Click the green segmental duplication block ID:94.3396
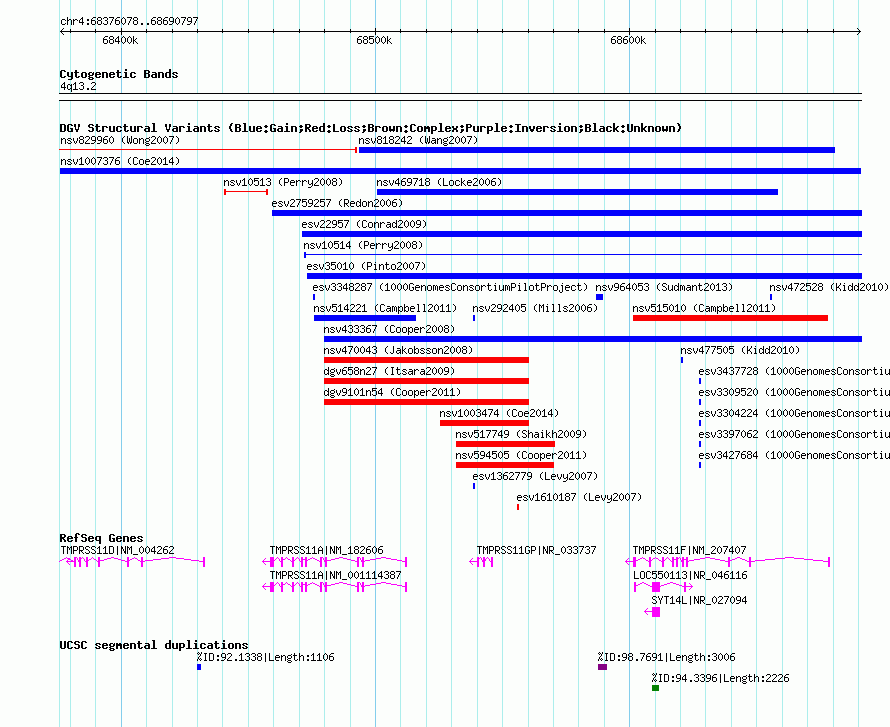890x727 pixels. click(656, 688)
